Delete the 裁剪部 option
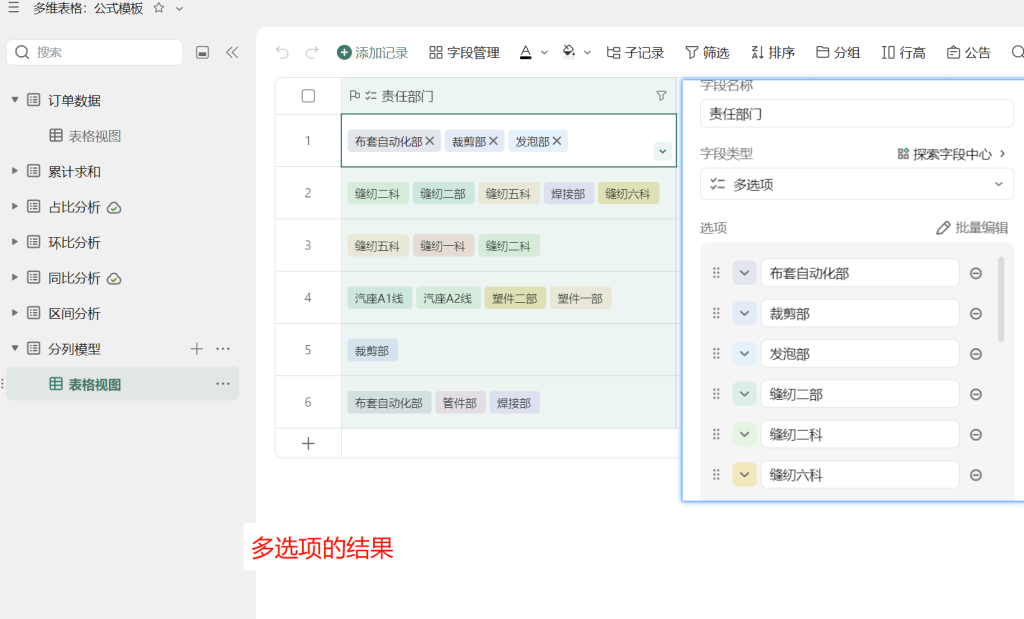The width and height of the screenshot is (1024, 619). click(x=976, y=314)
